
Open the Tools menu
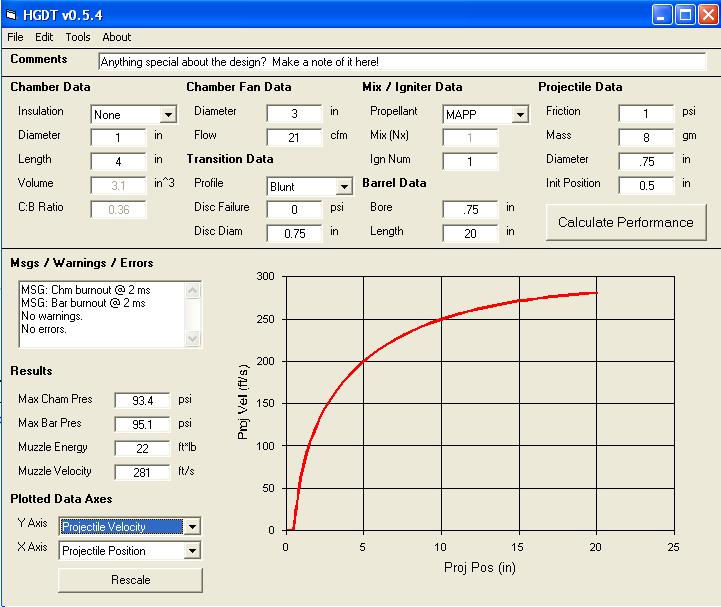(x=78, y=37)
